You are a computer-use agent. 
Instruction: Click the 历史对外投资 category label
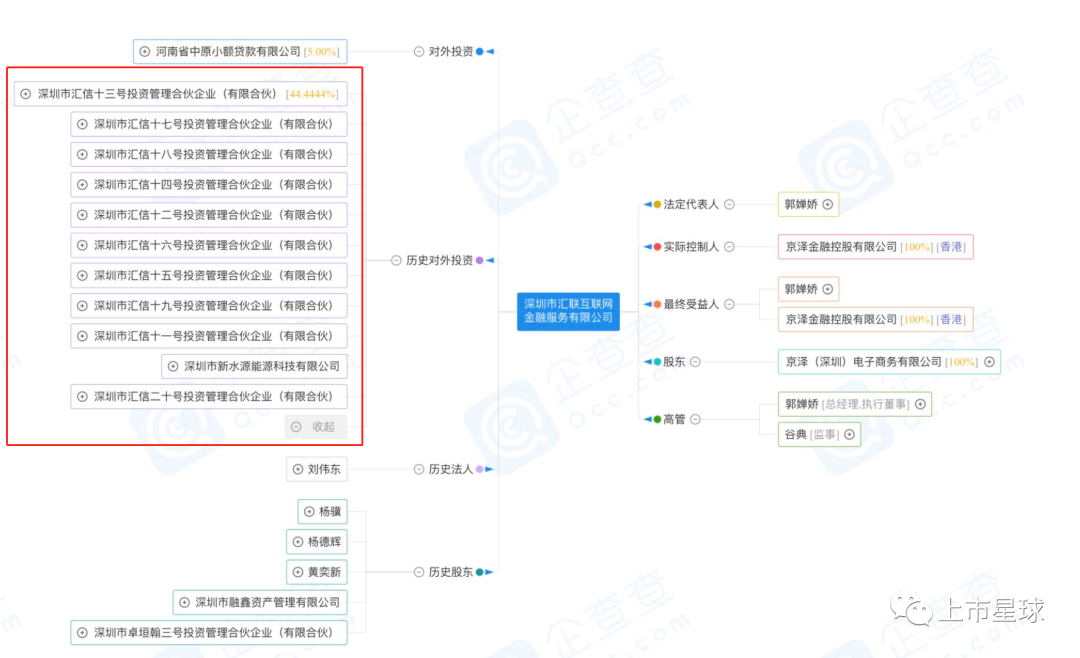[x=439, y=260]
